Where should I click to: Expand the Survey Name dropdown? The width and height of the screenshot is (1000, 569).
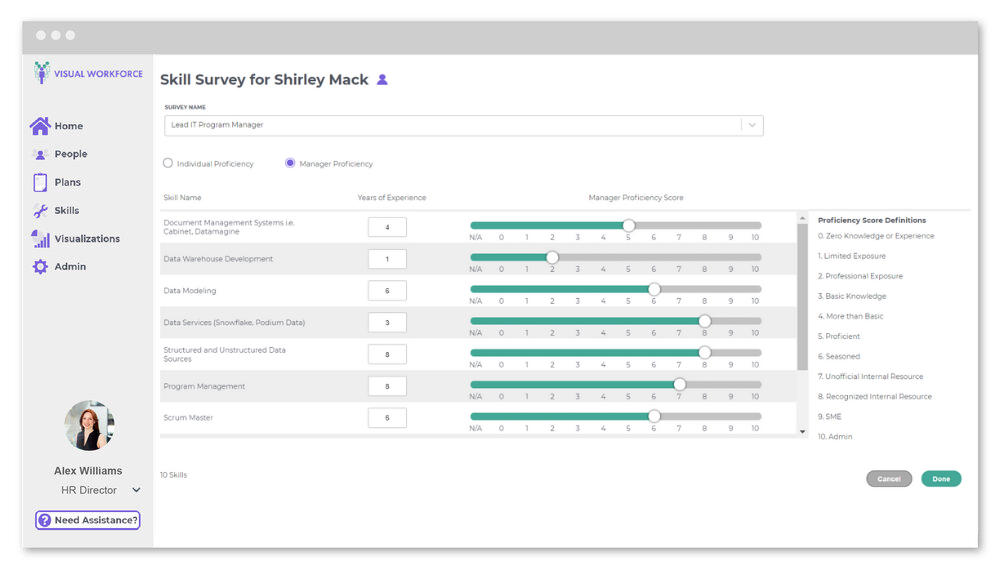point(752,125)
